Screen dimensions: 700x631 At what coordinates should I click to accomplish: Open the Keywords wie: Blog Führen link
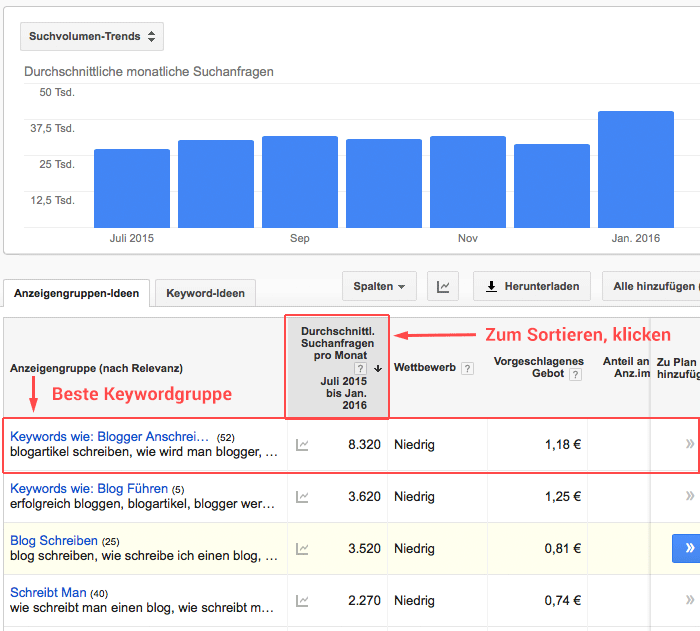click(89, 489)
